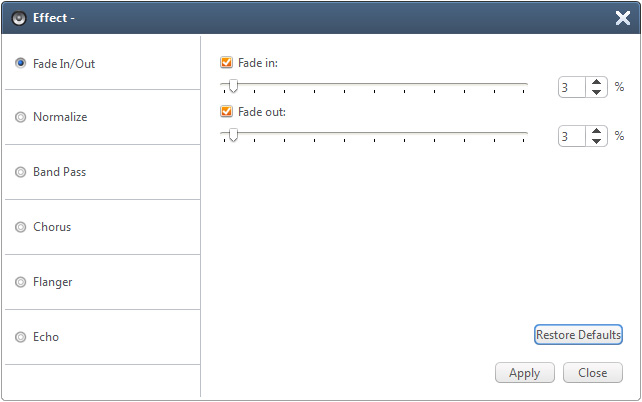Image resolution: width=642 pixels, height=402 pixels.
Task: Click the Fade in percentage input field
Action: click(572, 88)
